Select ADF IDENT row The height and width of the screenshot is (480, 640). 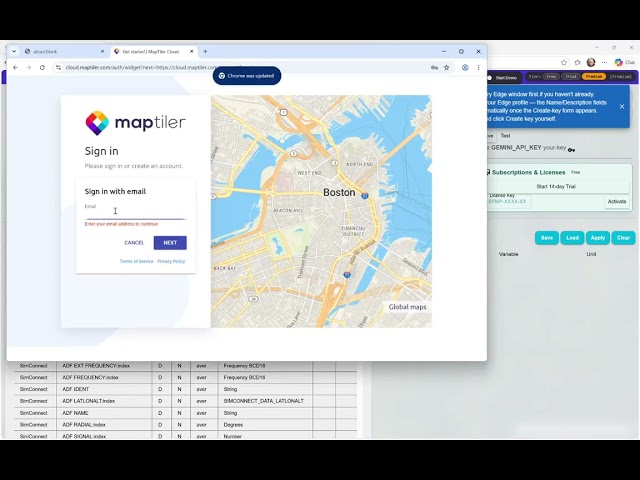coord(186,389)
